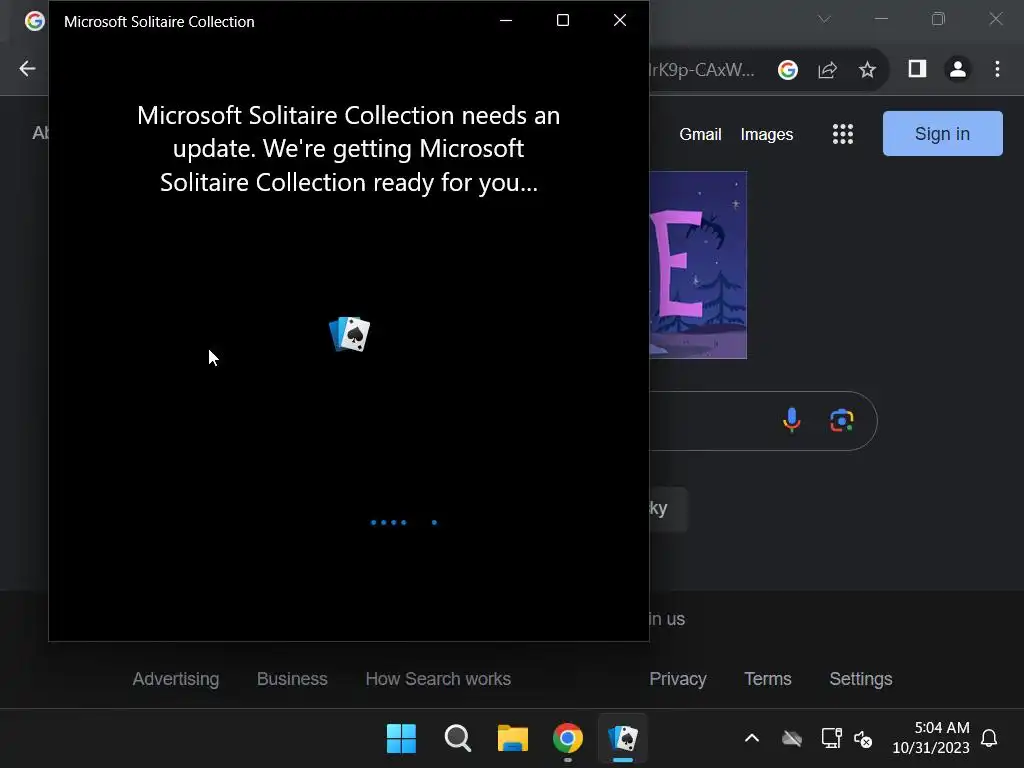Viewport: 1024px width, 768px height.
Task: Open File Explorer from taskbar
Action: point(513,739)
